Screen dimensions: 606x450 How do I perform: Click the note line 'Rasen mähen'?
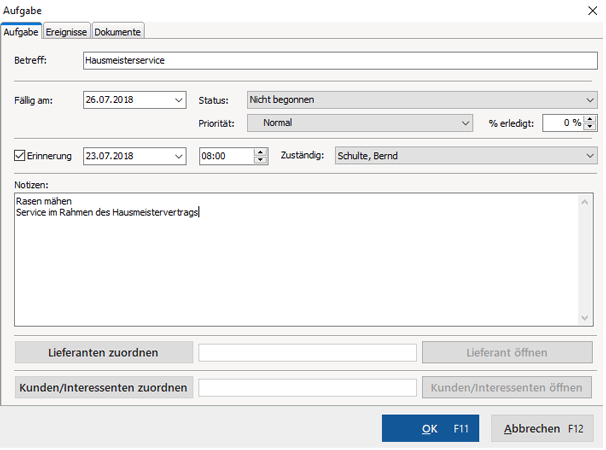tap(44, 201)
